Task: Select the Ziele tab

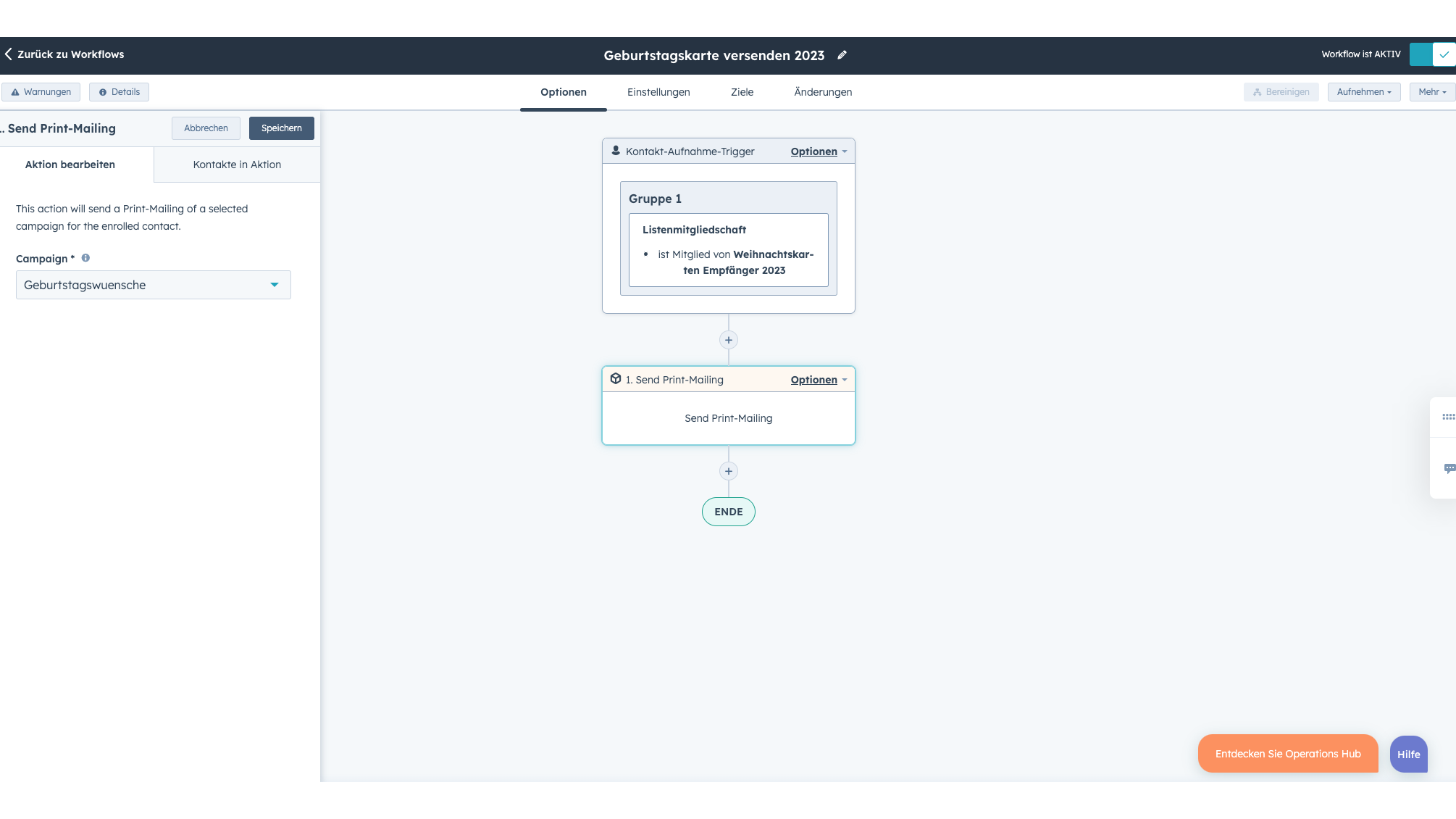Action: coord(742,92)
